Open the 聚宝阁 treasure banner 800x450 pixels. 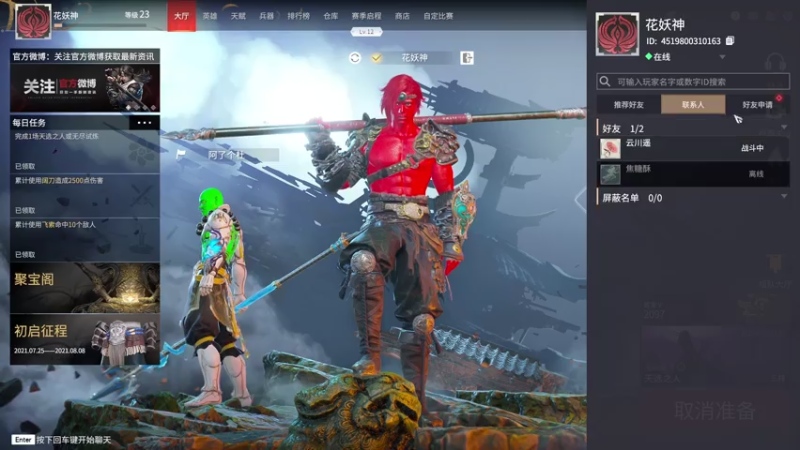(x=85, y=288)
